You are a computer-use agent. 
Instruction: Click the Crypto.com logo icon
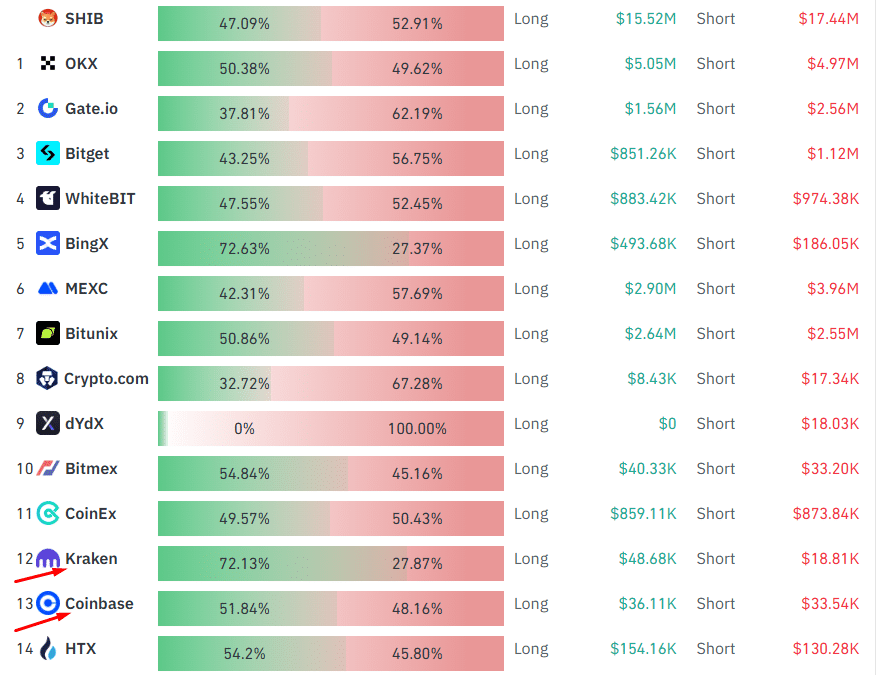48,378
